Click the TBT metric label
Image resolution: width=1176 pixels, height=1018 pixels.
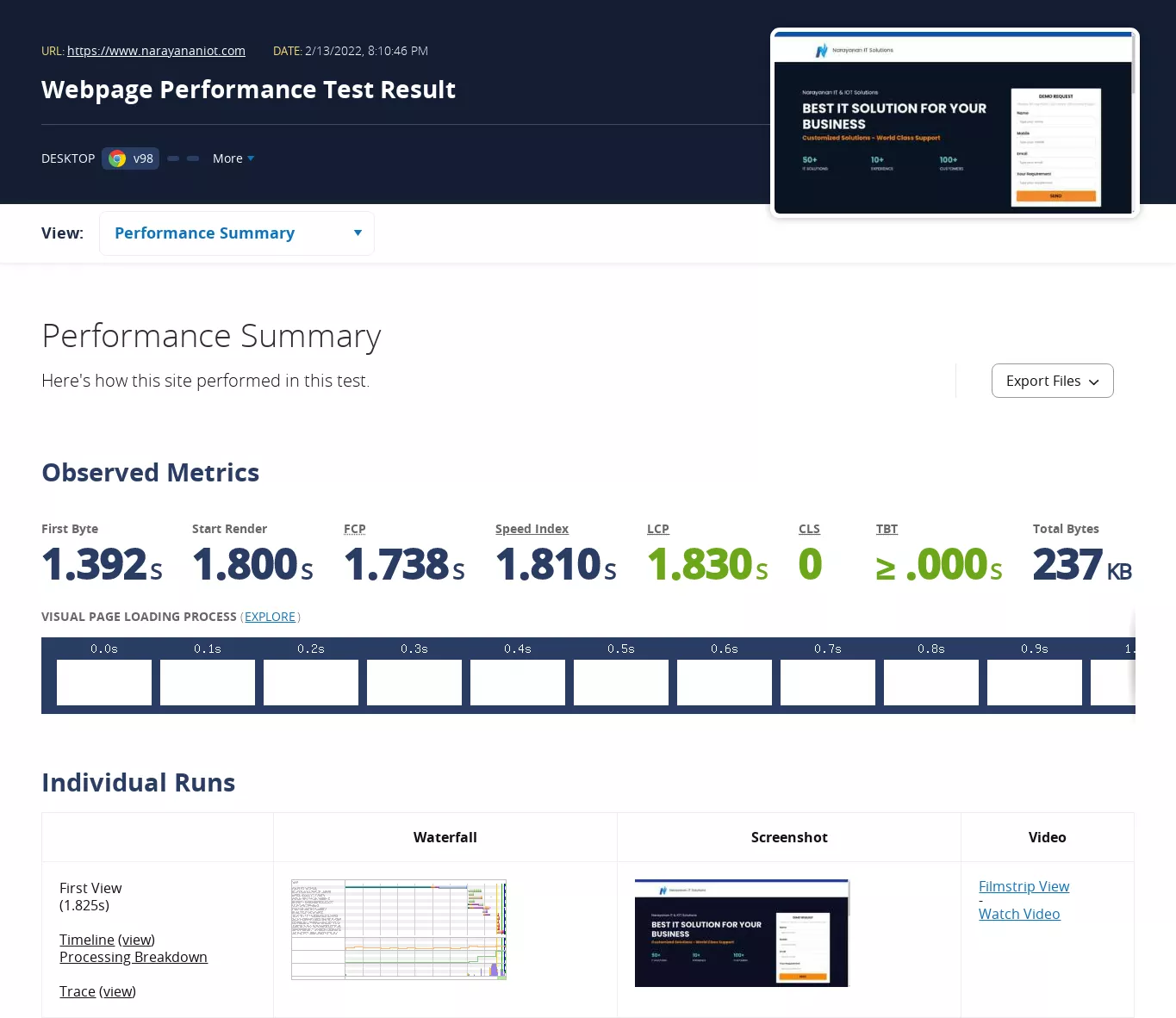[x=887, y=529]
